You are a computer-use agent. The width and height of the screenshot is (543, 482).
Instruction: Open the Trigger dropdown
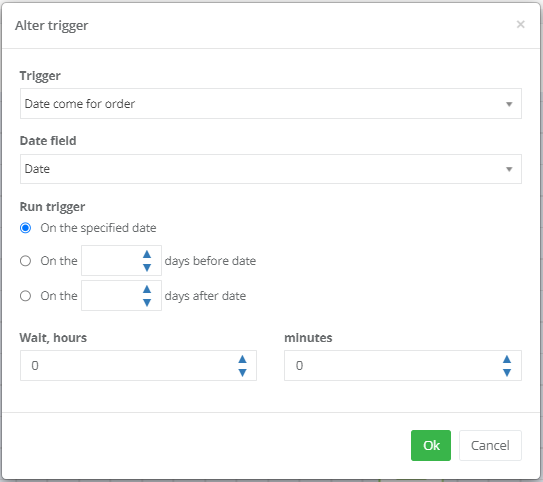[271, 104]
